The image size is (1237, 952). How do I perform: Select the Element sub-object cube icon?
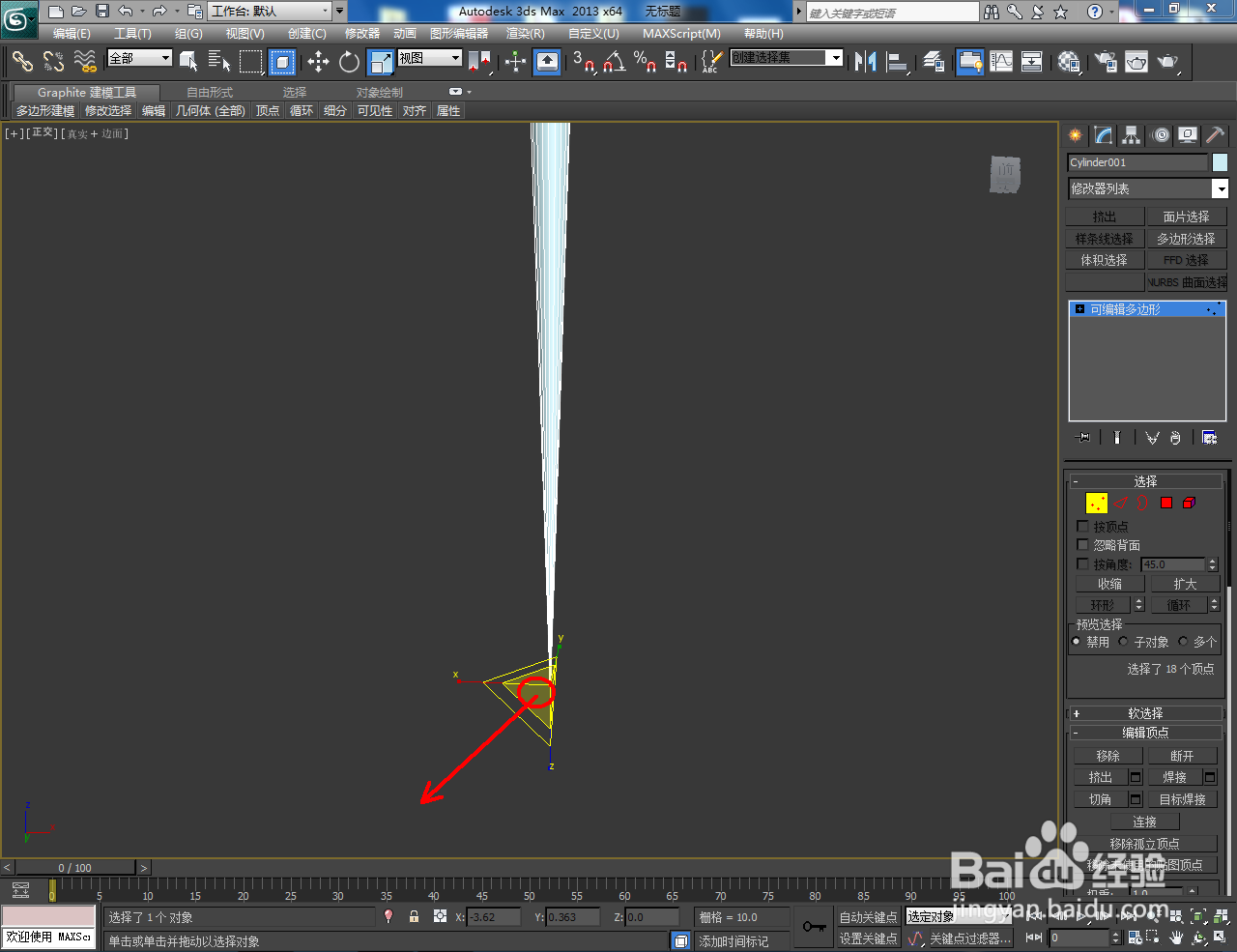click(x=1189, y=502)
